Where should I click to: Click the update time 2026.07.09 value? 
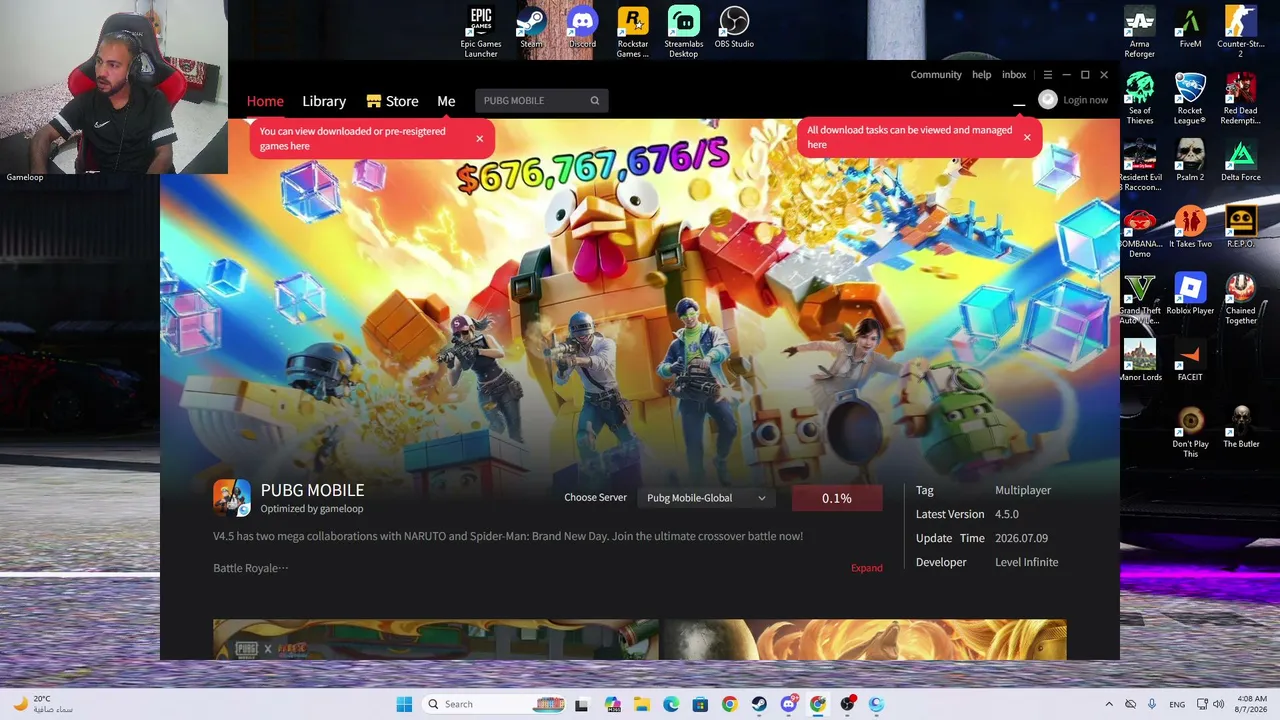(x=1021, y=538)
